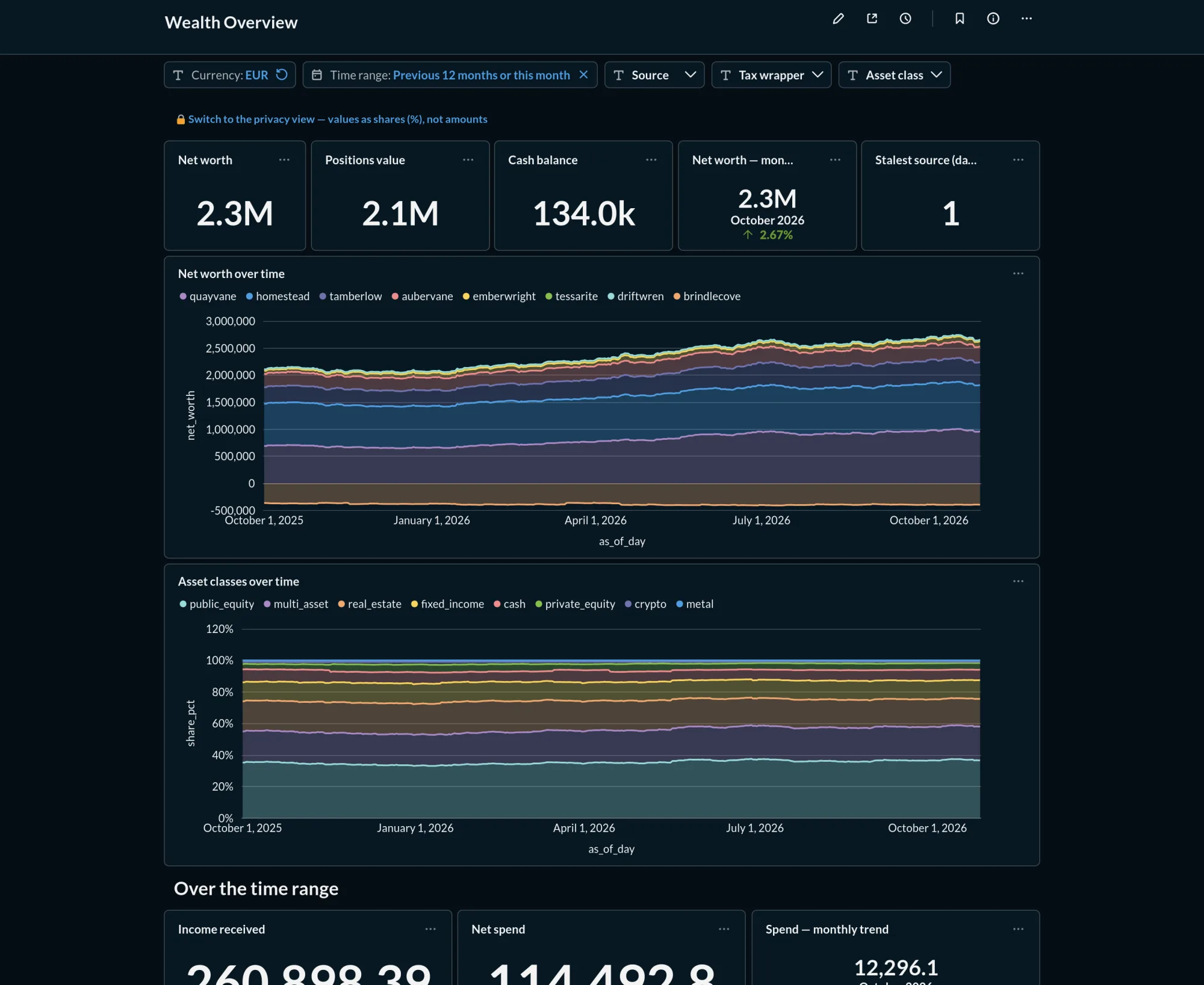Expand the Tax wrapper filter dropdown

coord(771,75)
